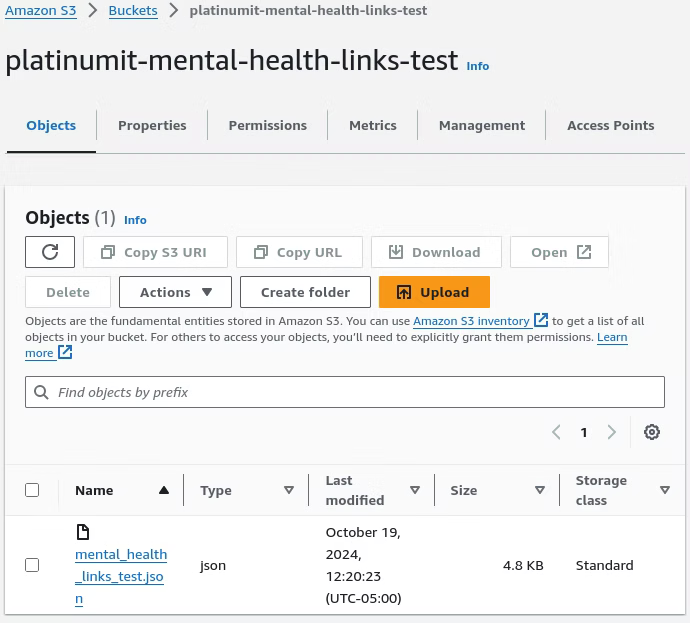
Task: Sort by Storage class column arrow
Action: pos(665,490)
